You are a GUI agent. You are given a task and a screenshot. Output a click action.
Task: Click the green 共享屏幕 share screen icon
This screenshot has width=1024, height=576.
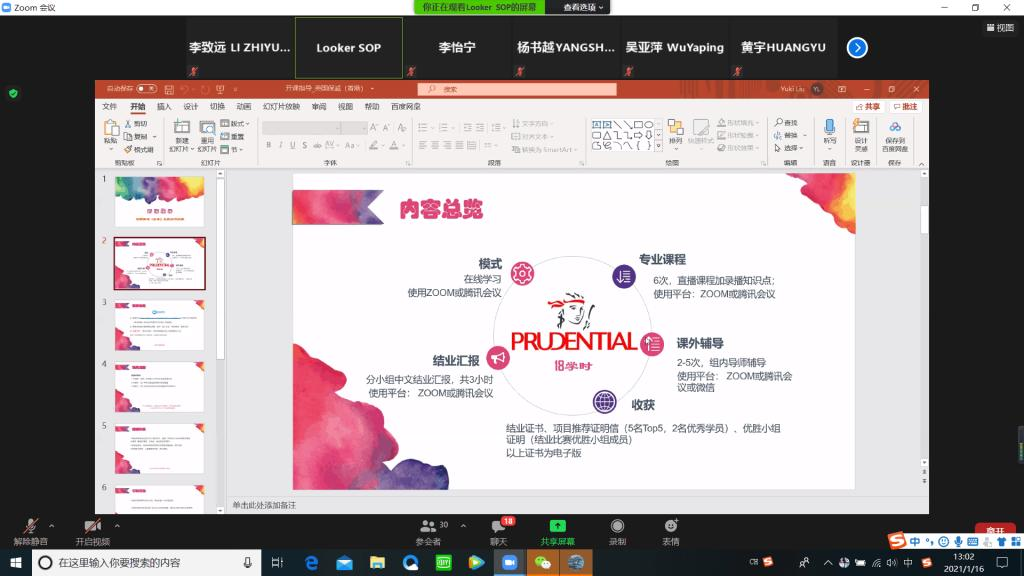pyautogui.click(x=557, y=526)
